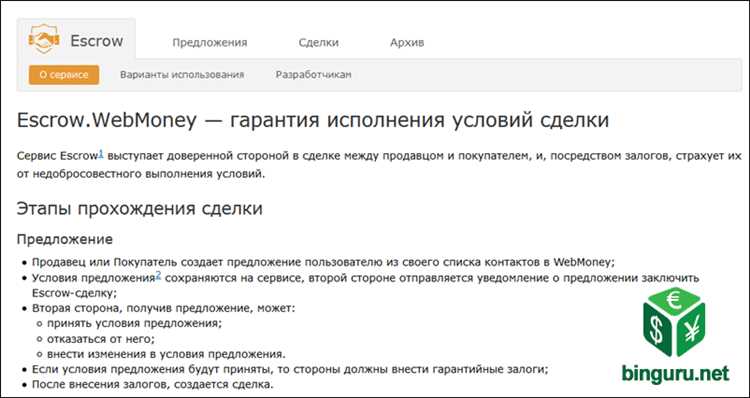Click the bullet Вторая сторона, получив предложение
Image resolution: width=750 pixels, height=398 pixels.
click(x=164, y=309)
